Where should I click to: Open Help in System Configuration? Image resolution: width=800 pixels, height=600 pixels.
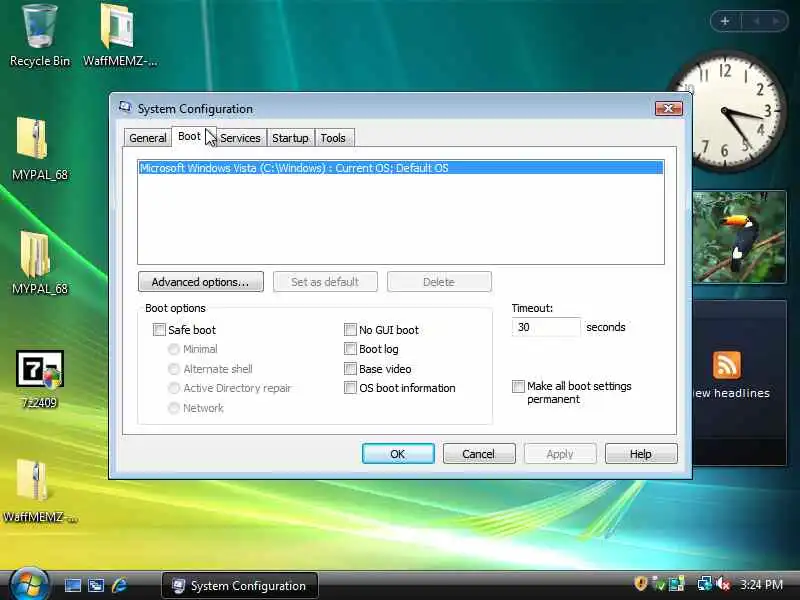[641, 454]
